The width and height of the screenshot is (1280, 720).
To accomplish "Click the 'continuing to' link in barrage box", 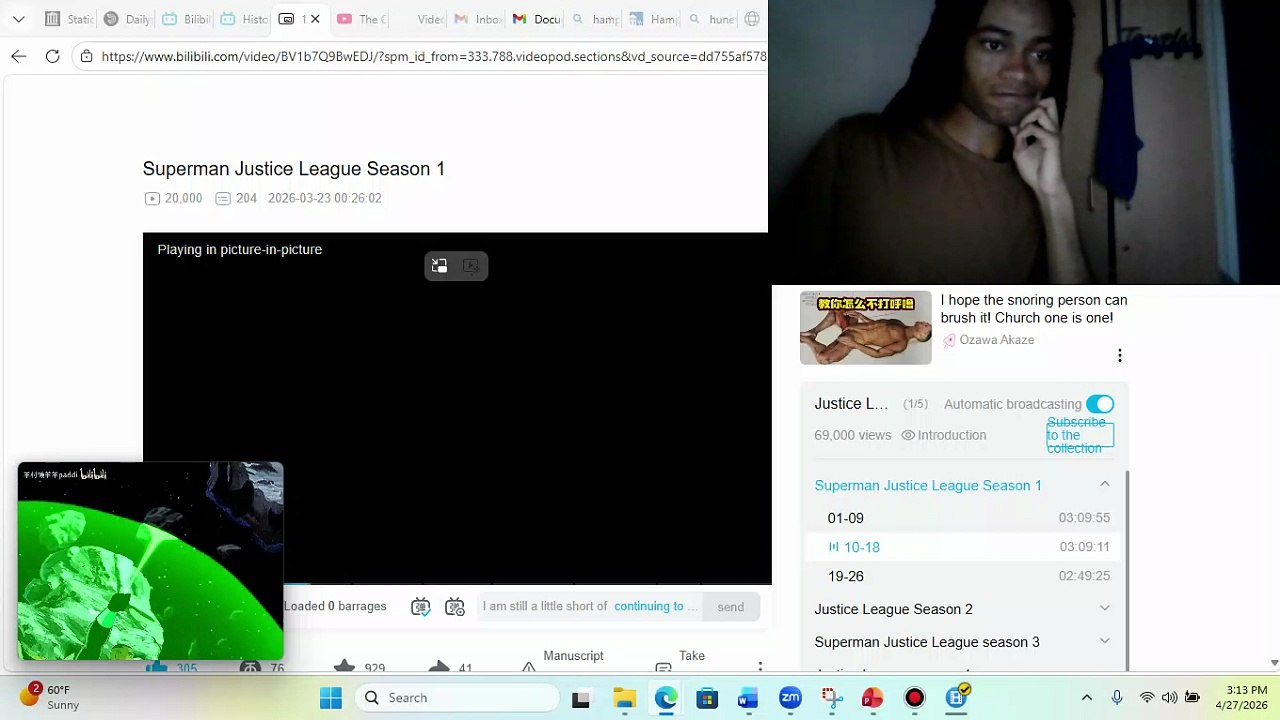I will (649, 607).
